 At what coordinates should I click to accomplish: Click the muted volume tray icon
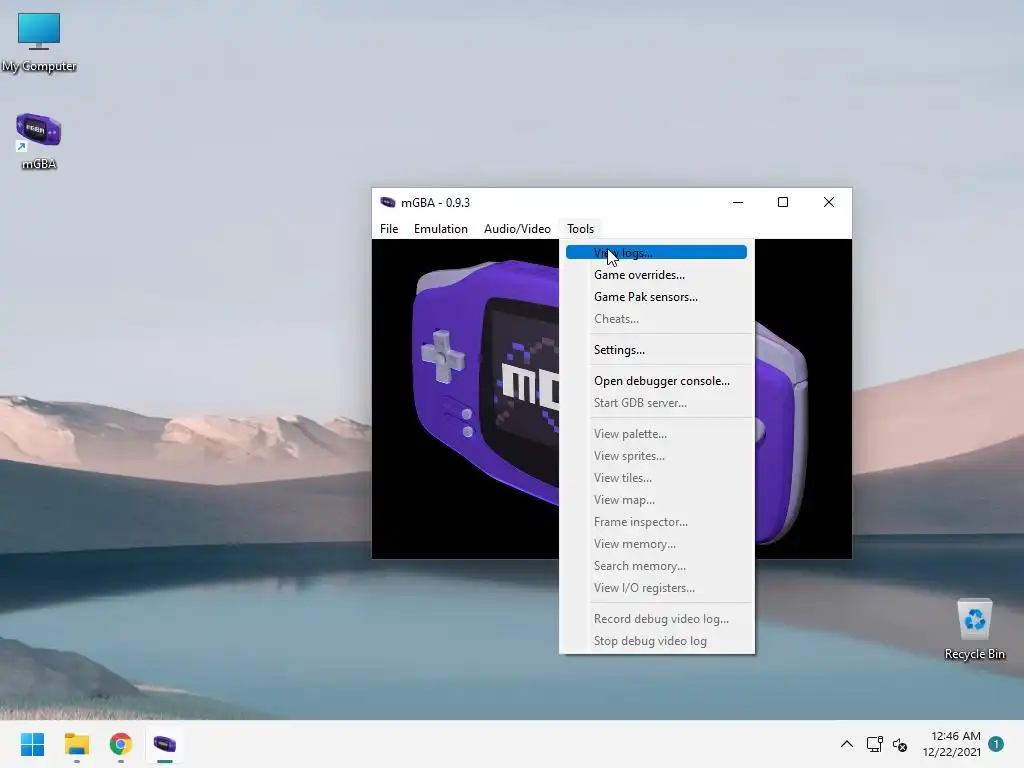pos(900,744)
